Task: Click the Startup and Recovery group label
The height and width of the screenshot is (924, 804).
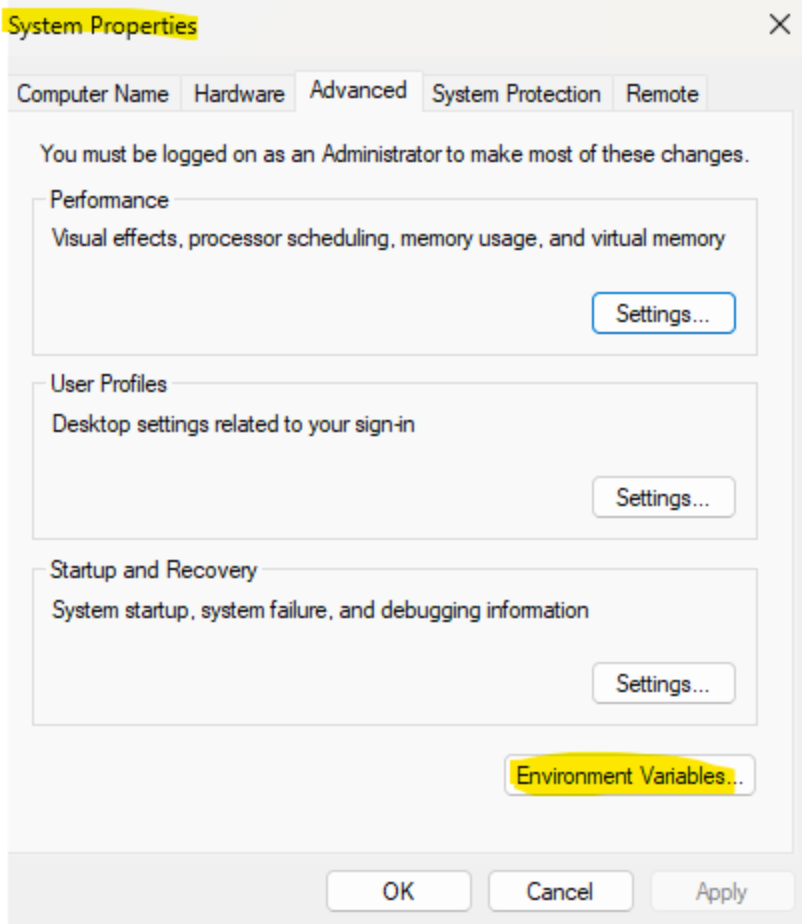Action: (153, 570)
